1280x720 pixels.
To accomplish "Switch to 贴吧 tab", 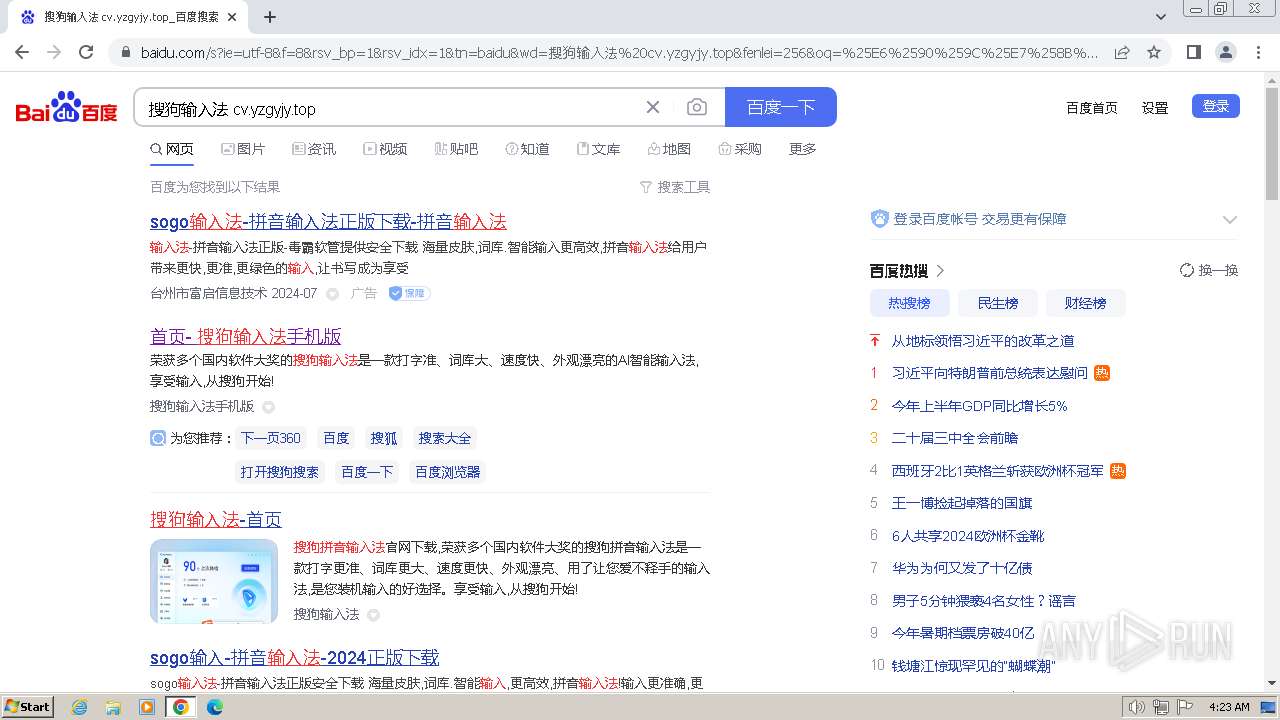I will [456, 149].
